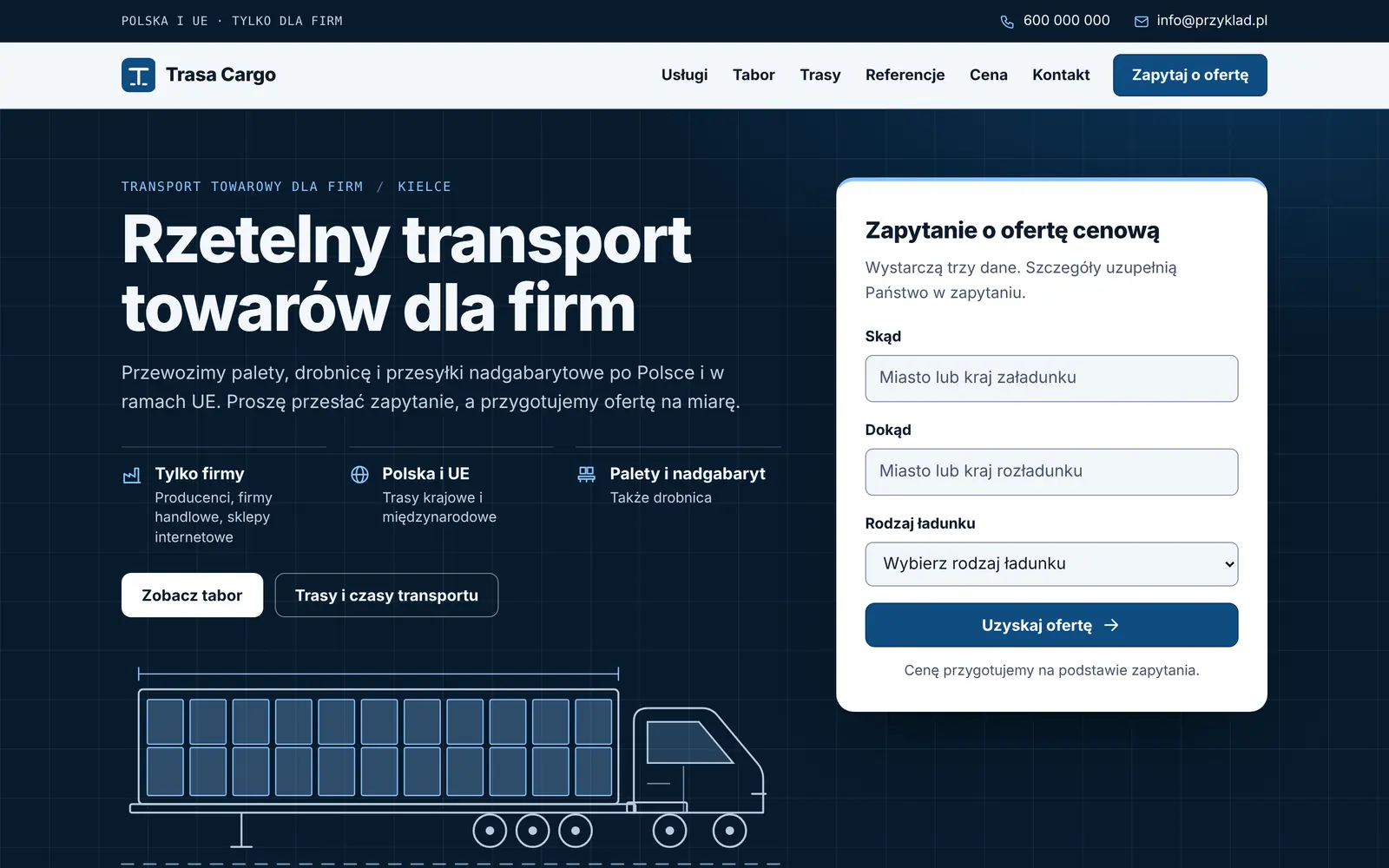Click the envelope email icon
Image resolution: width=1389 pixels, height=868 pixels.
pos(1142,22)
